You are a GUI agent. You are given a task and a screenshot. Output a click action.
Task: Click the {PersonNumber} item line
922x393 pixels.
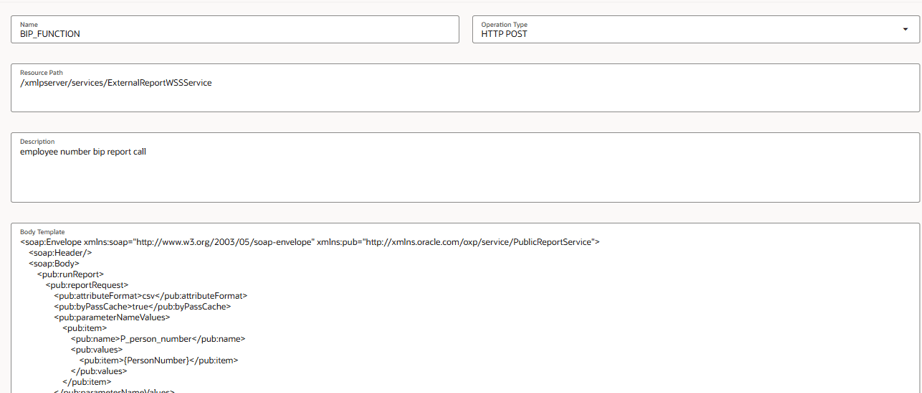point(159,361)
